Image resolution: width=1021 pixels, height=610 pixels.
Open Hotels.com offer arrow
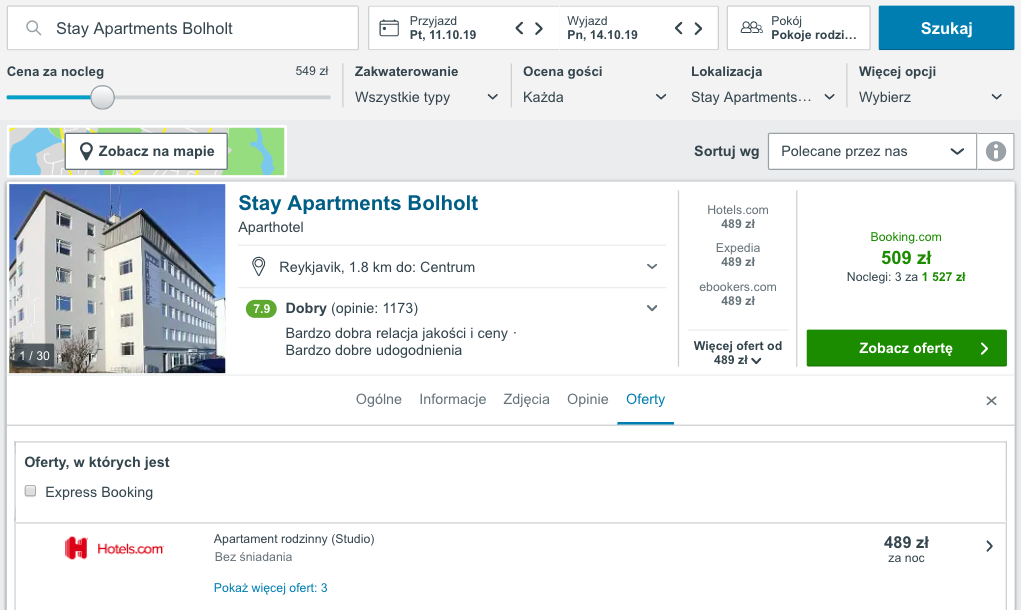[x=989, y=546]
